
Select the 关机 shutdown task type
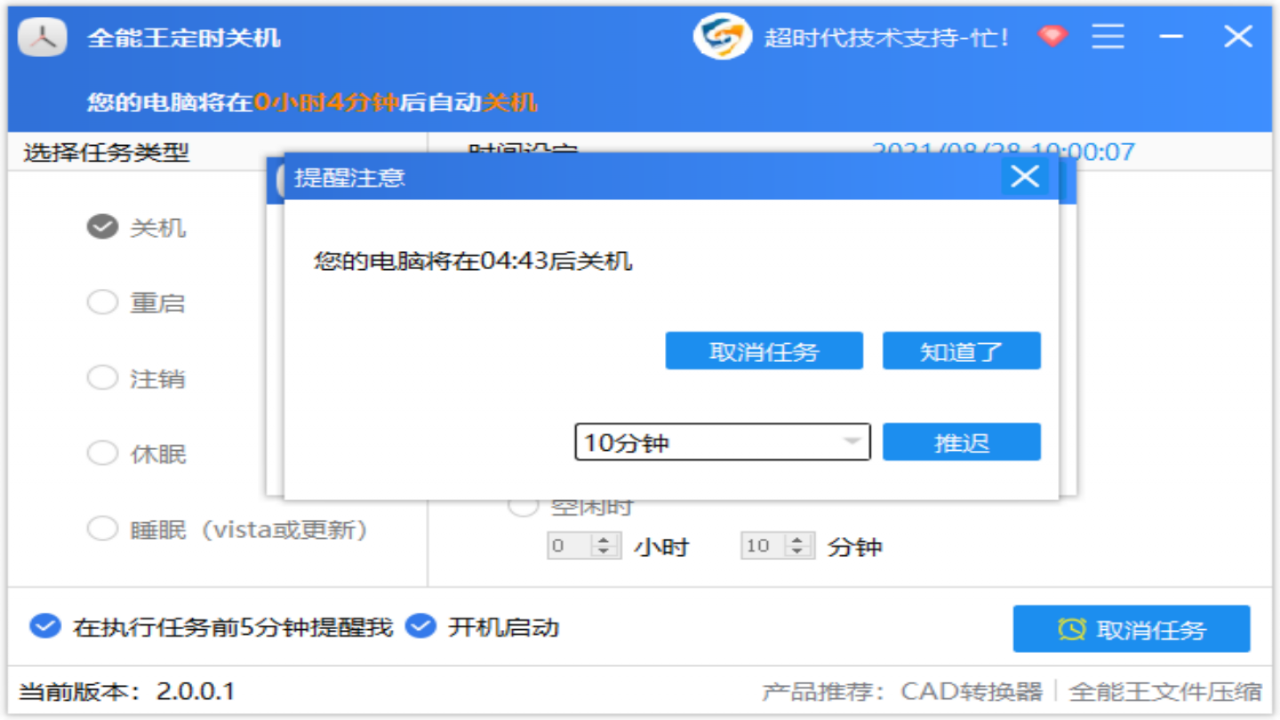tap(101, 227)
